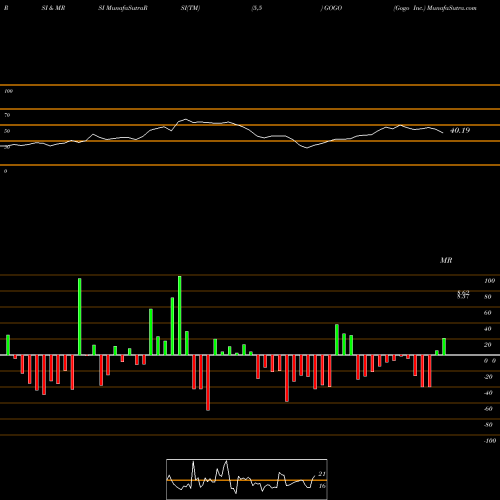Click the 40 label on the MR axis
Image resolution: width=500 pixels, height=500 pixels.
coord(487,329)
